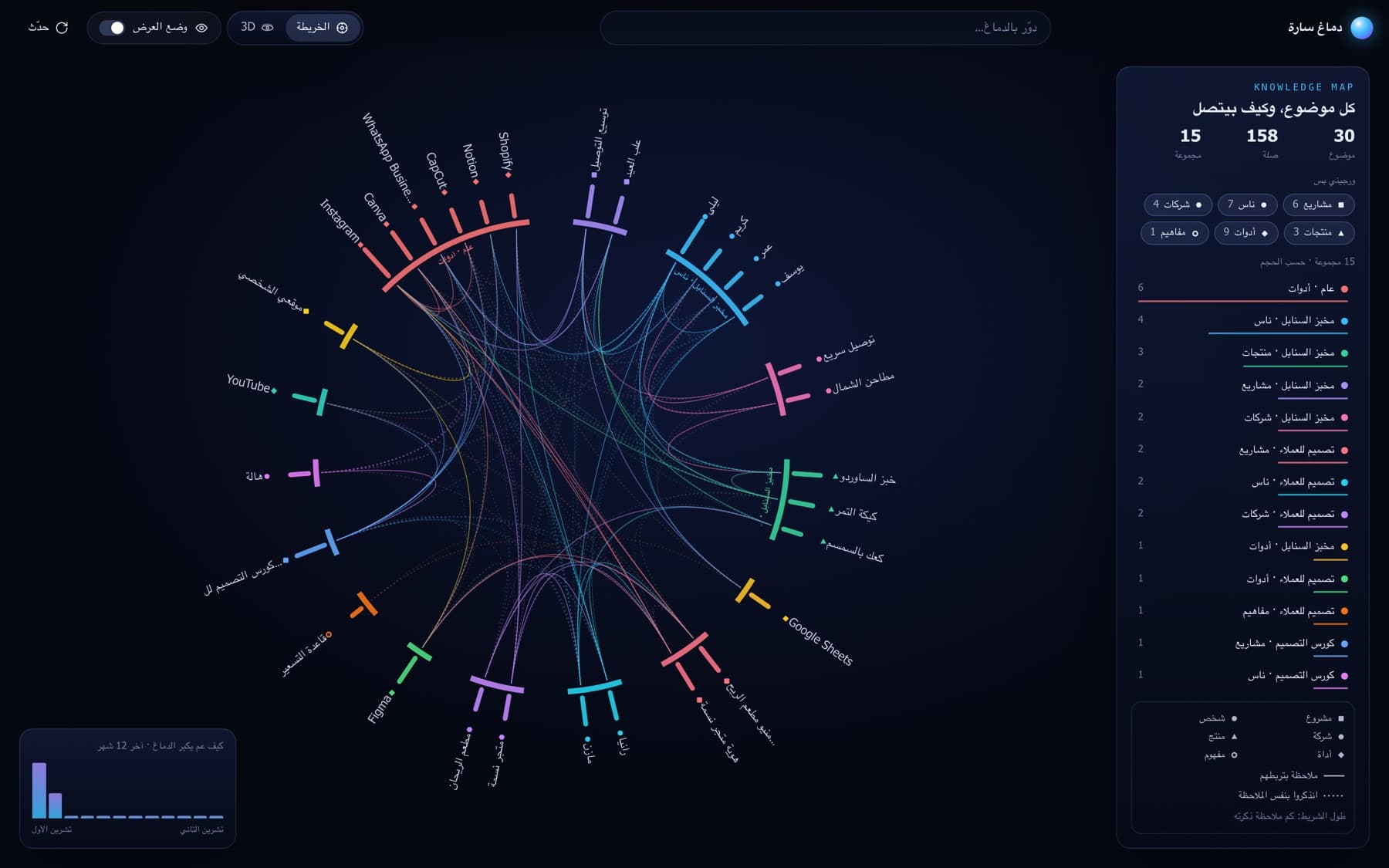Select the مطعم الريحان company node
1389x868 pixels.
coord(461,758)
